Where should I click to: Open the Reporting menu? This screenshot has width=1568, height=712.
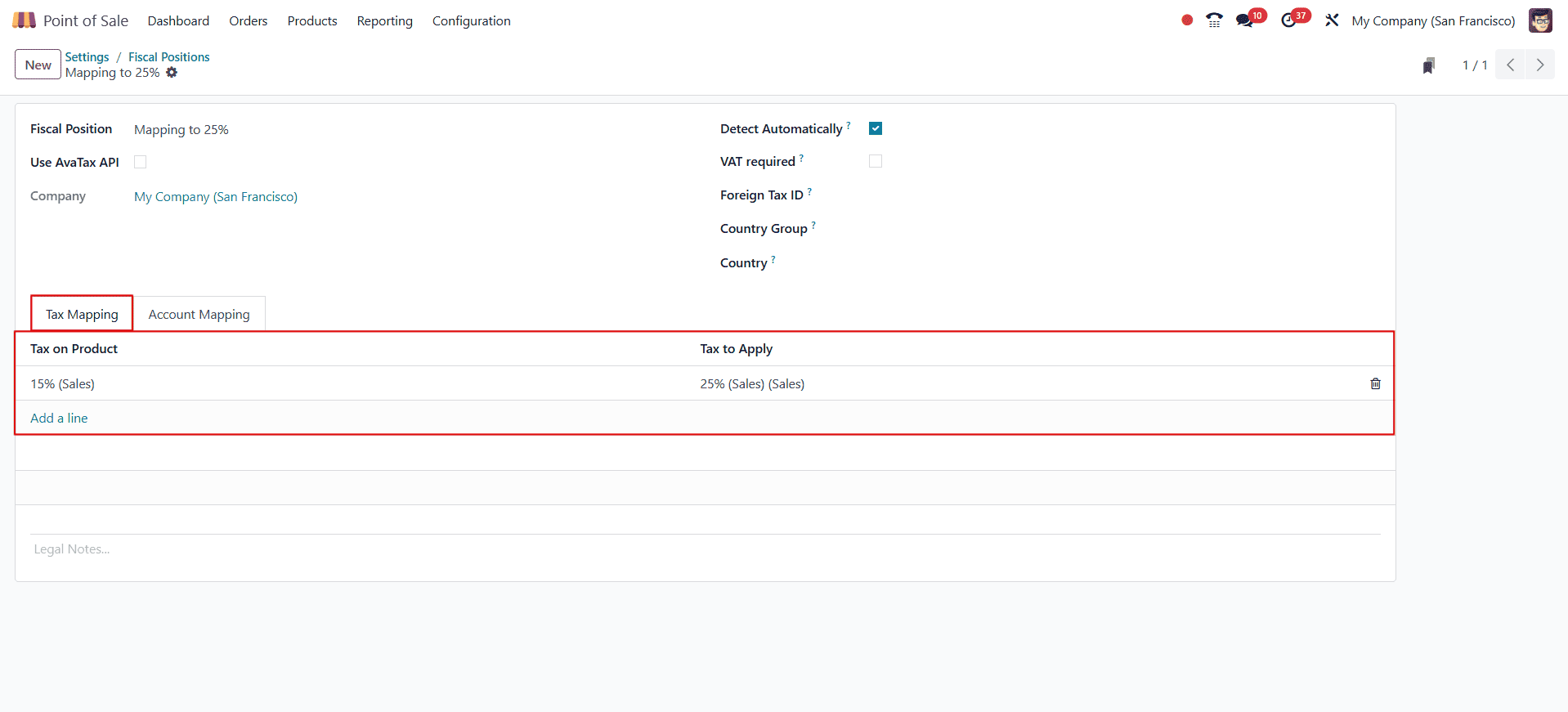point(385,20)
